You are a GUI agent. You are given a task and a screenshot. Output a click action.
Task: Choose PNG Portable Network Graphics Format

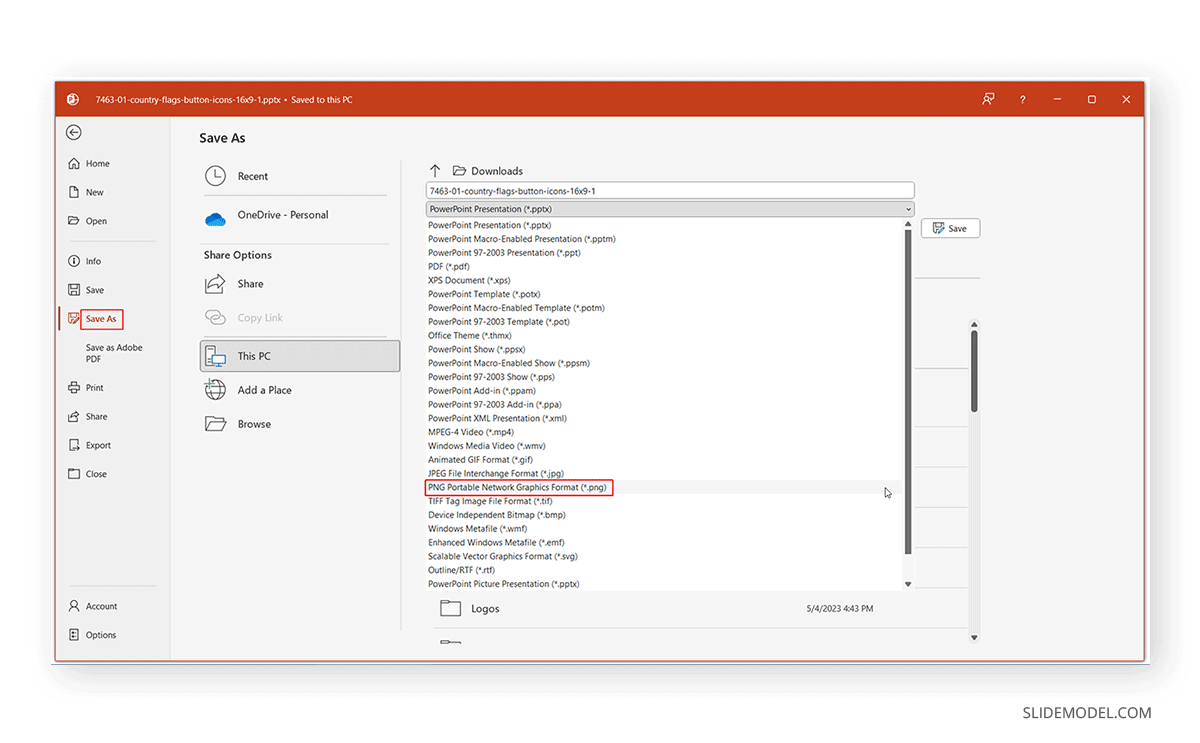click(517, 487)
